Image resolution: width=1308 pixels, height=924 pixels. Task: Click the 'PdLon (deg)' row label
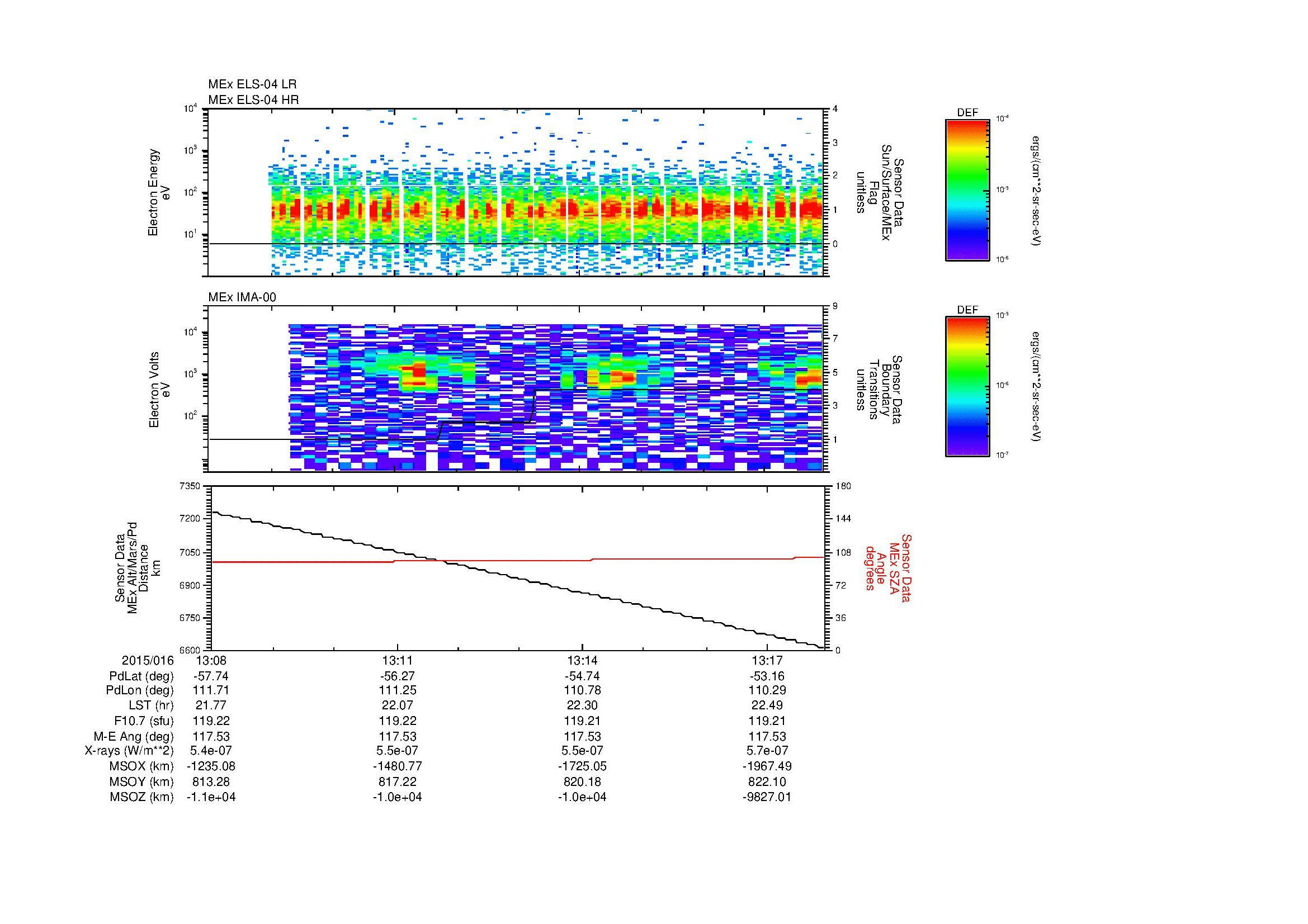(140, 690)
